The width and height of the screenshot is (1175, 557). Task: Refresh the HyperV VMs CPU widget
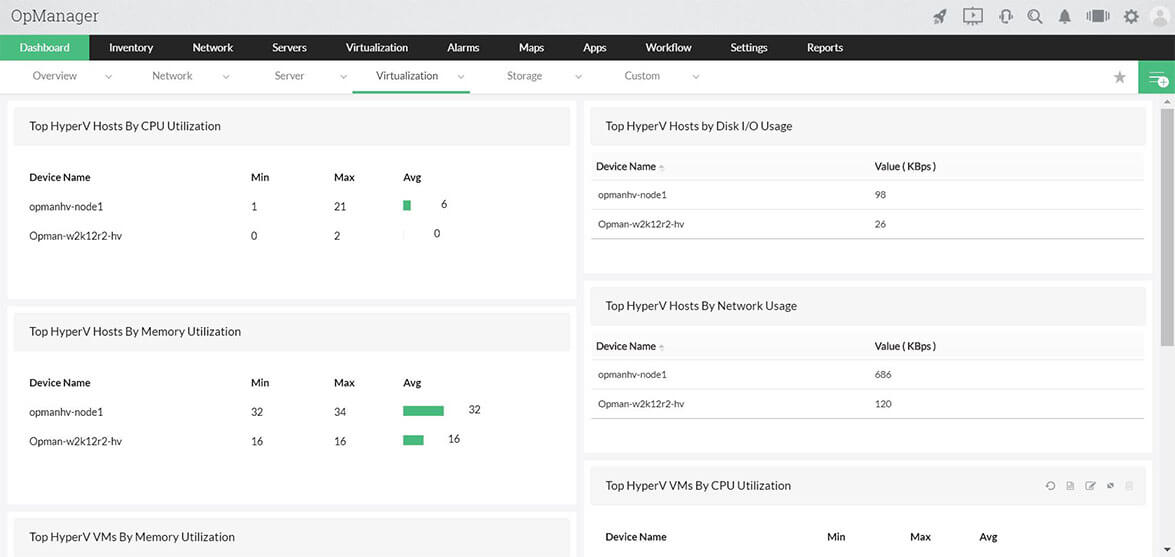[1050, 486]
